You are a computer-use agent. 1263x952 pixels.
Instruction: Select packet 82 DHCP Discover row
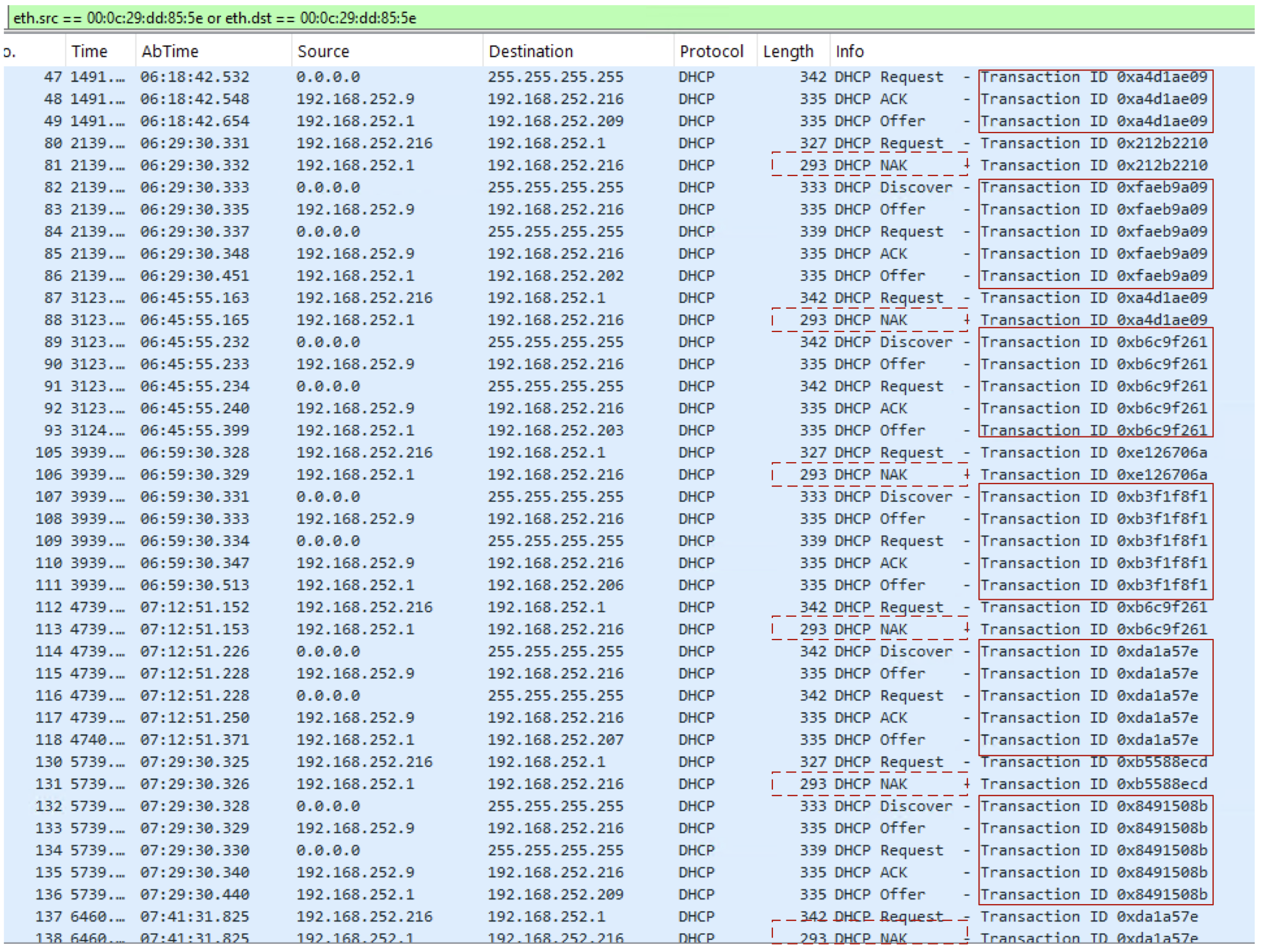tap(629, 187)
